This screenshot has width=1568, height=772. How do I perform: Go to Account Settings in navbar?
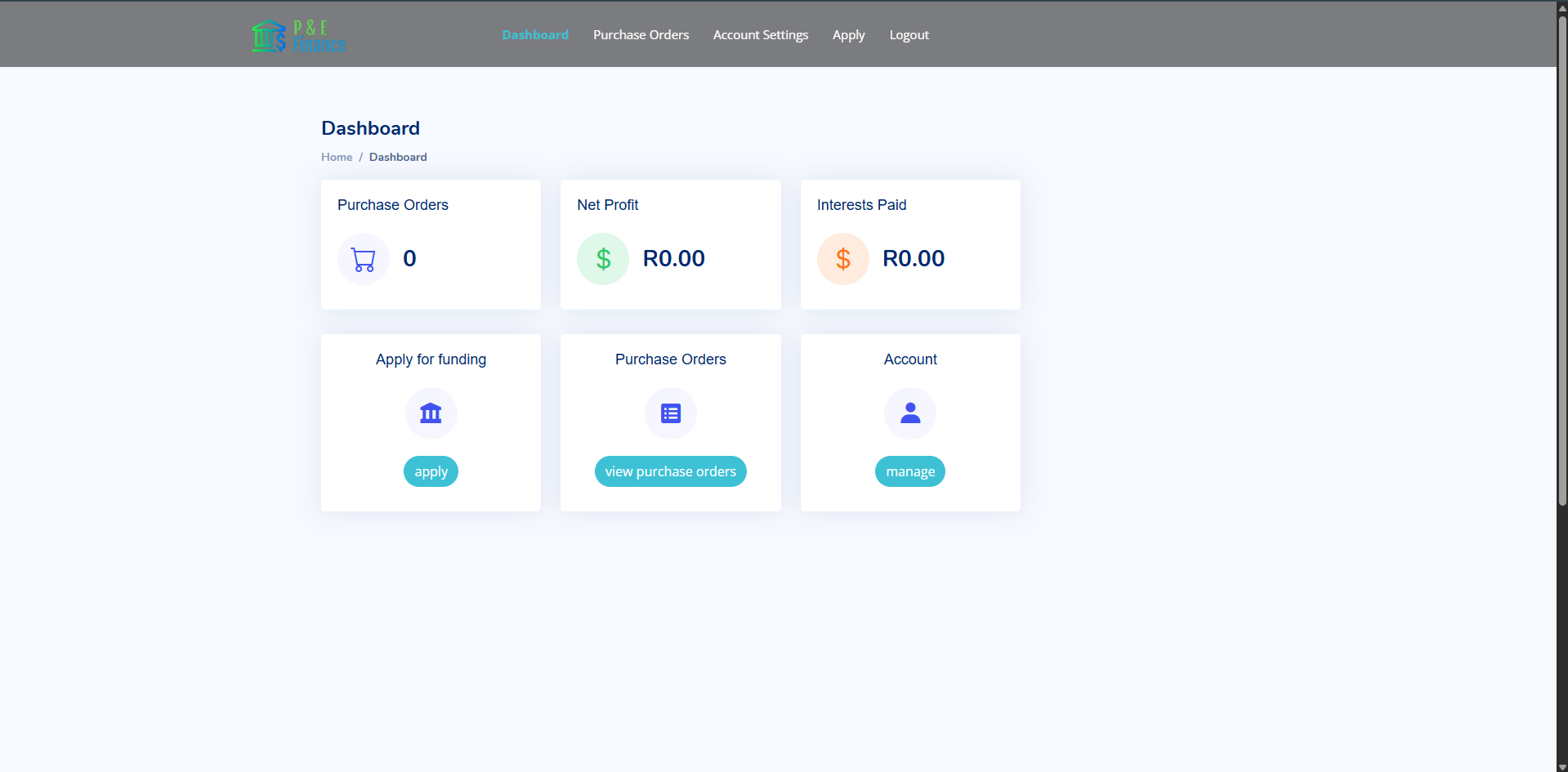pos(761,35)
